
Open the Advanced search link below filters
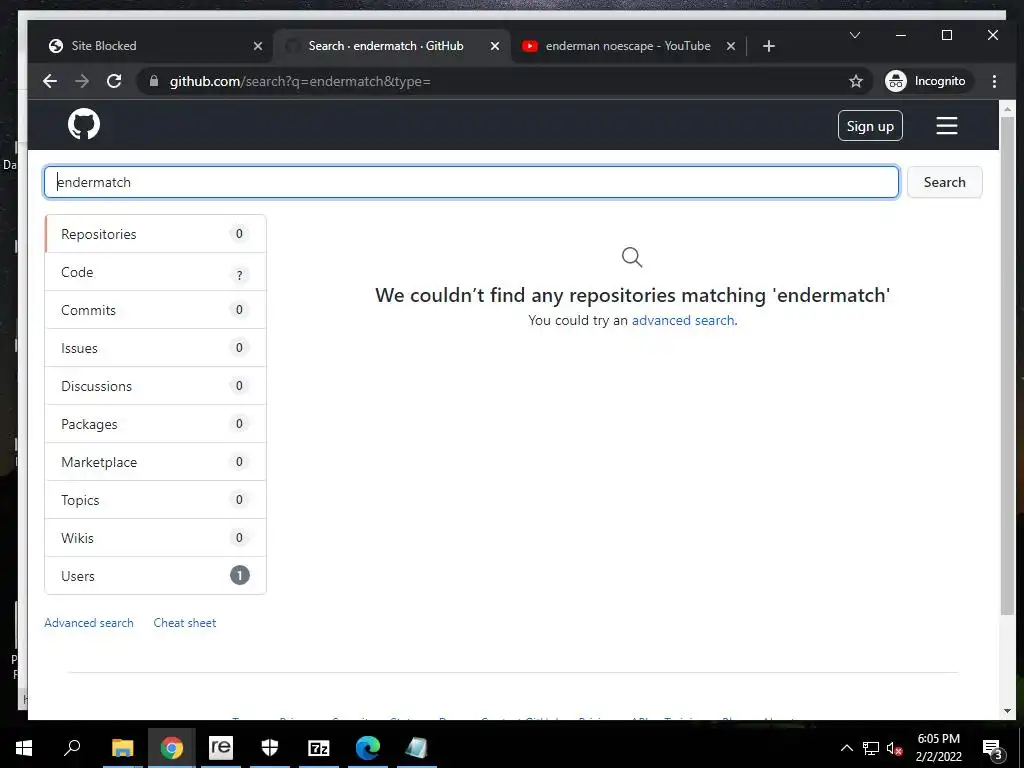tap(89, 623)
